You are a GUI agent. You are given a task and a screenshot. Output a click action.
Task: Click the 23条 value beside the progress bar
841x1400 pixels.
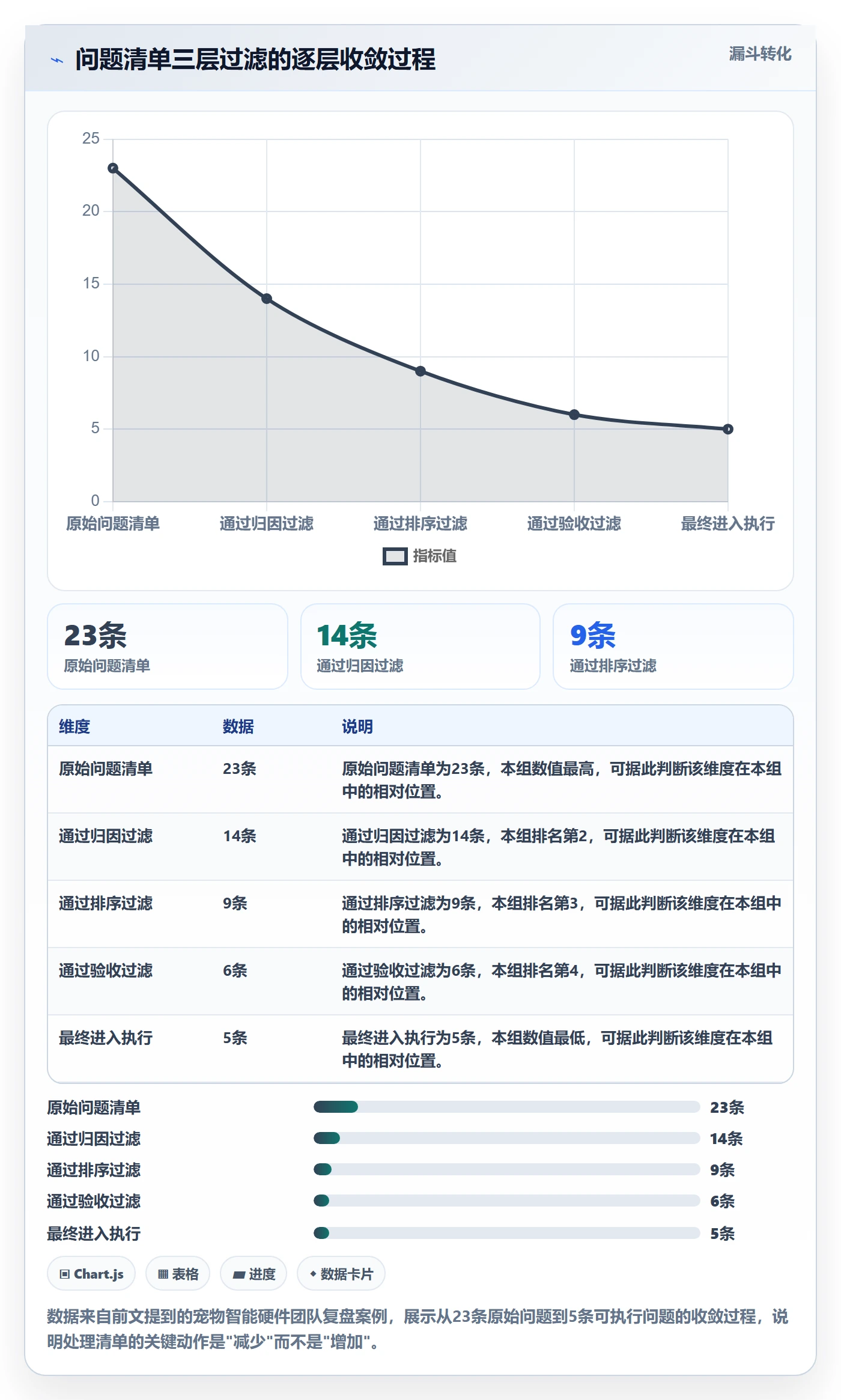click(x=727, y=1107)
